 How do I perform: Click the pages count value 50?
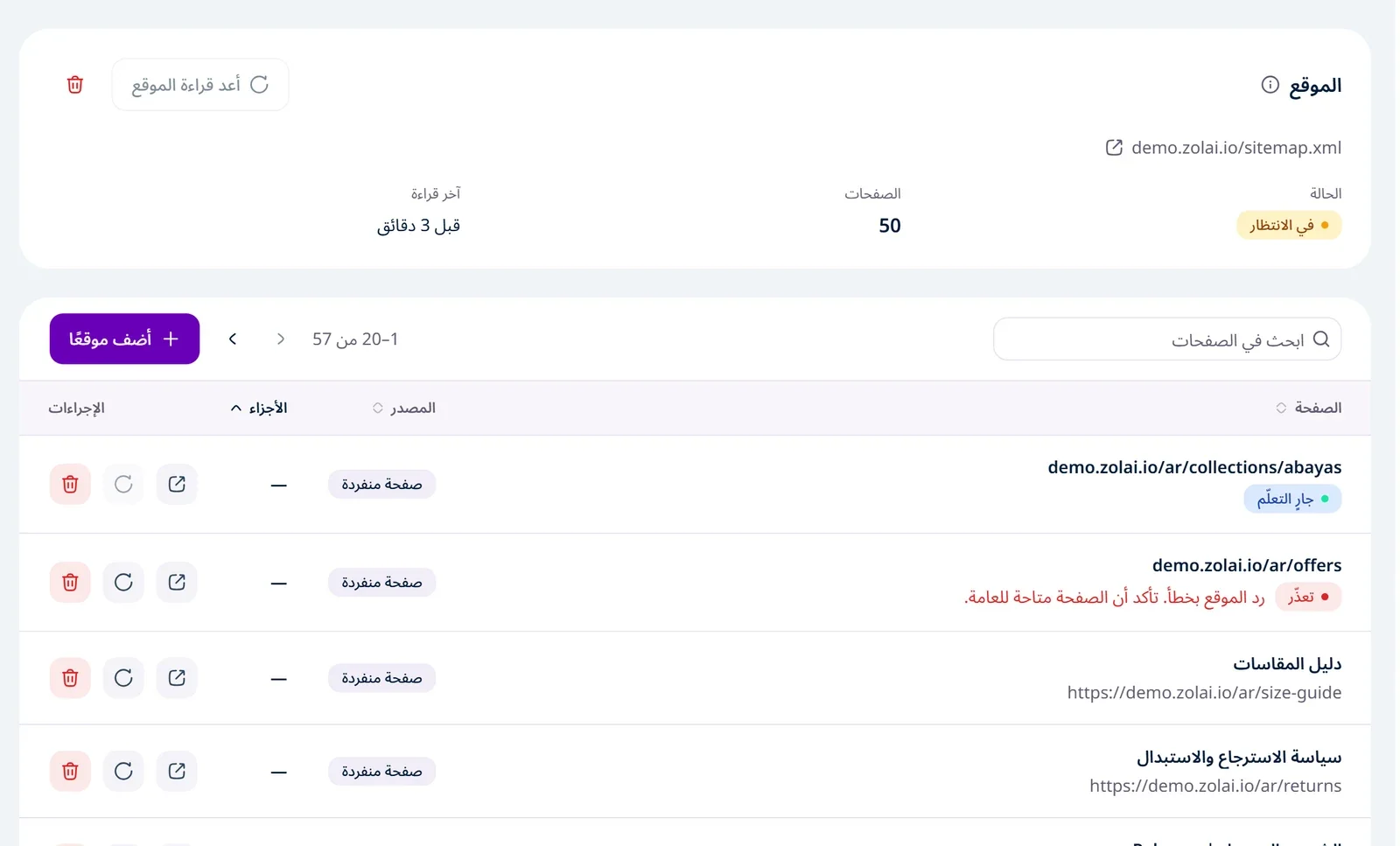890,226
